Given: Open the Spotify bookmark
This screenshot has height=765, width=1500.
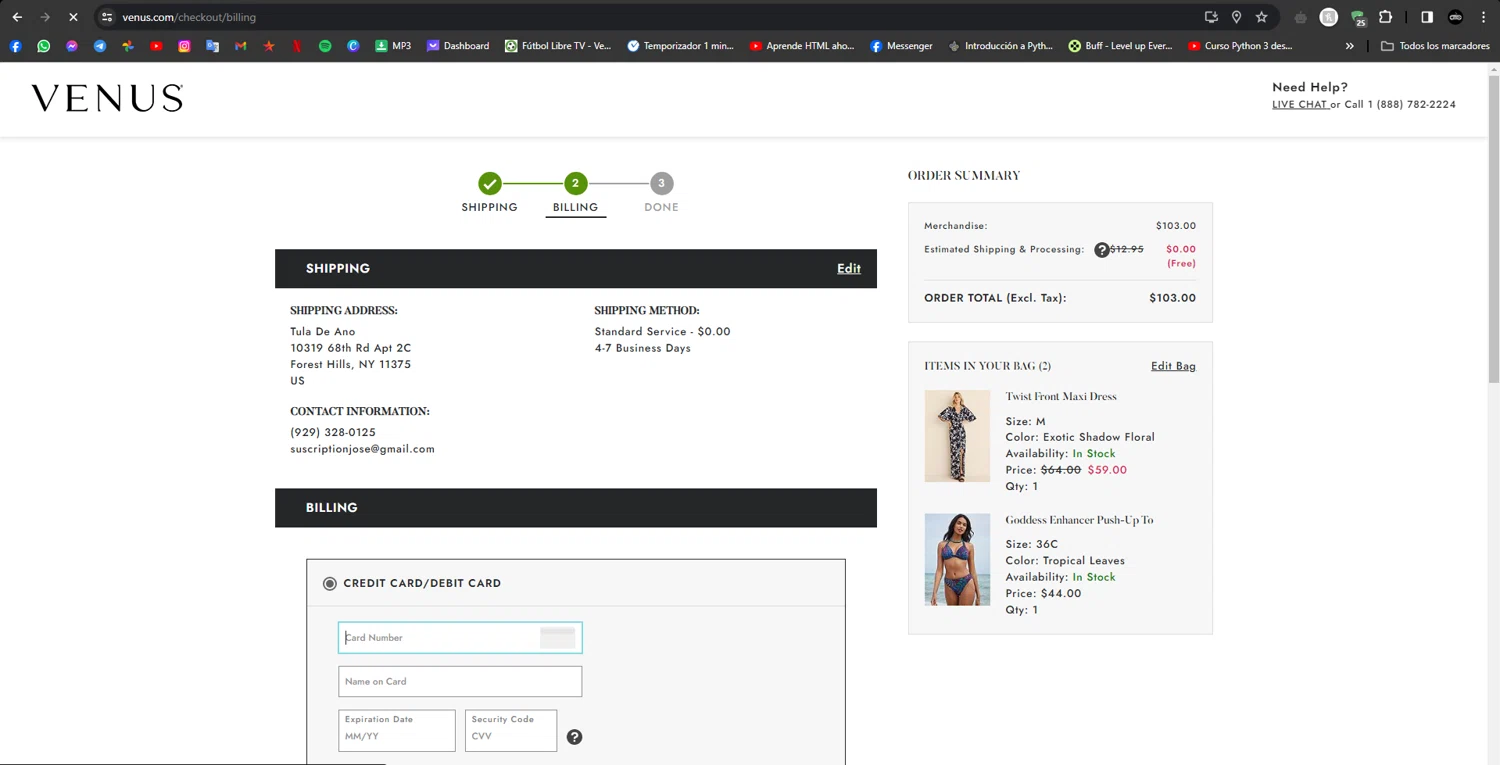Looking at the screenshot, I should 325,46.
